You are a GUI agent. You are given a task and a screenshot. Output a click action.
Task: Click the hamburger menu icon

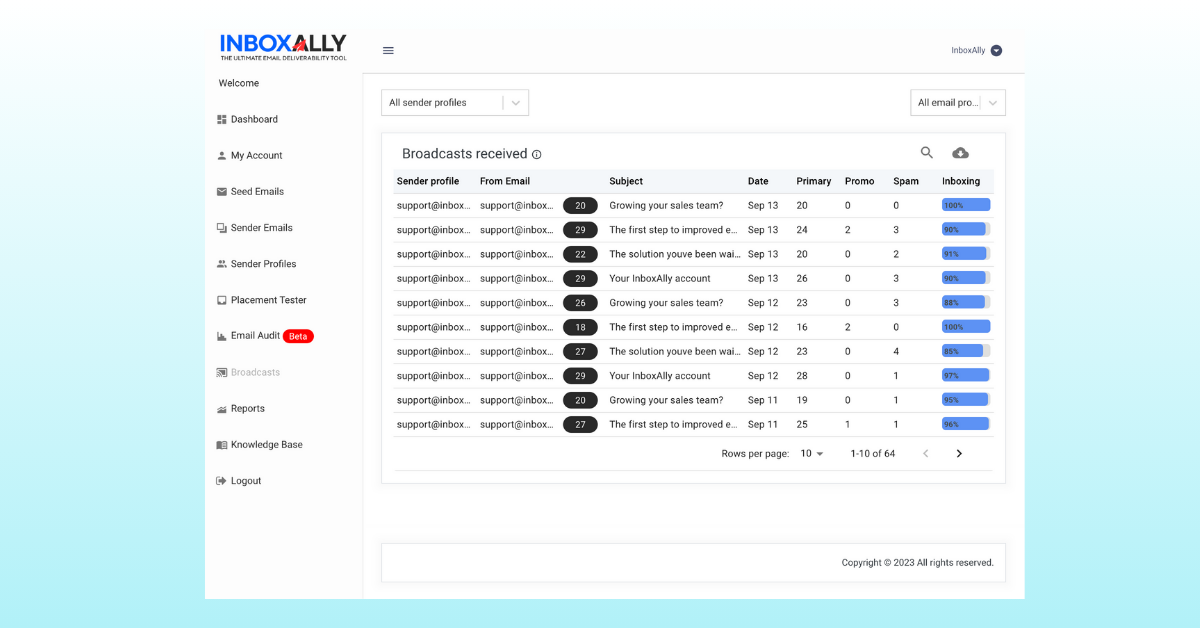coord(388,51)
